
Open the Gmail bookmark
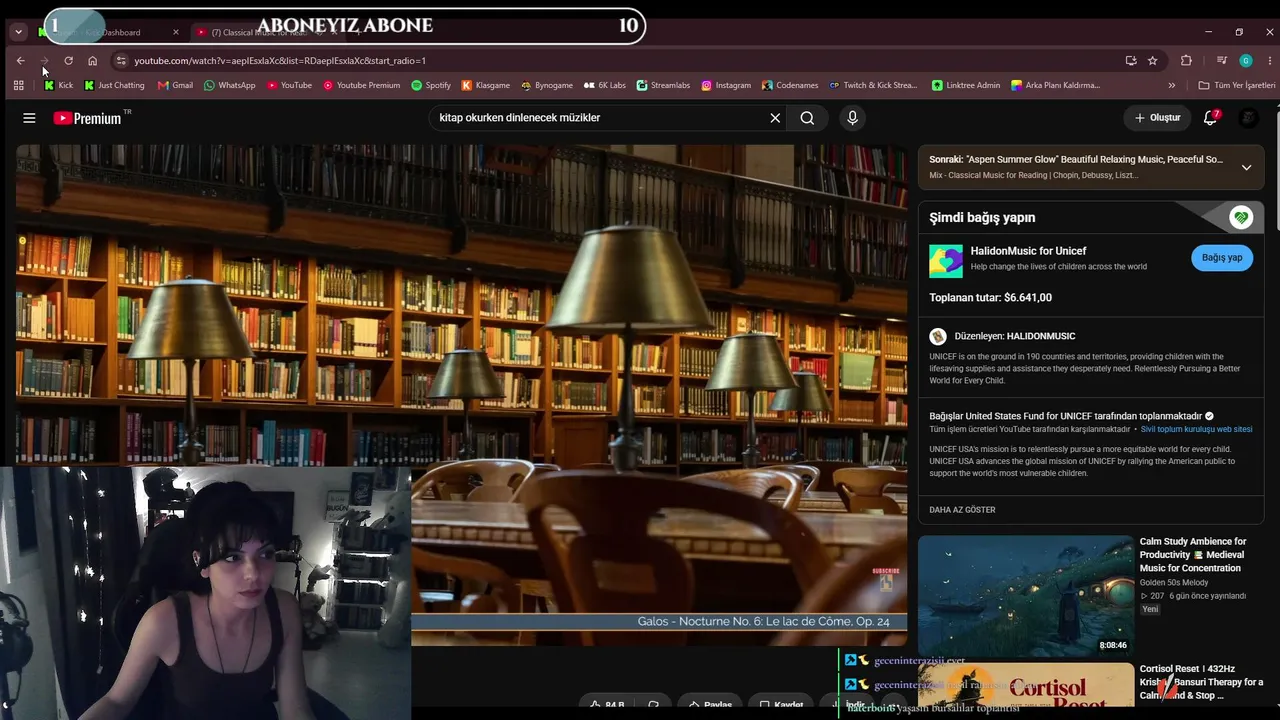pos(175,85)
